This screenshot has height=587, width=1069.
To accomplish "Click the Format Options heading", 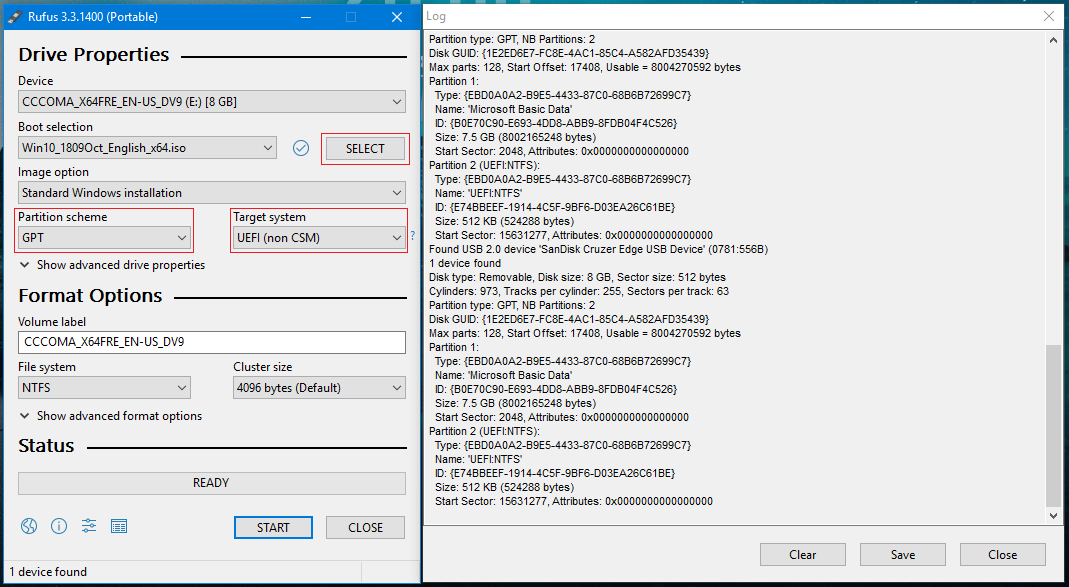I will click(91, 296).
